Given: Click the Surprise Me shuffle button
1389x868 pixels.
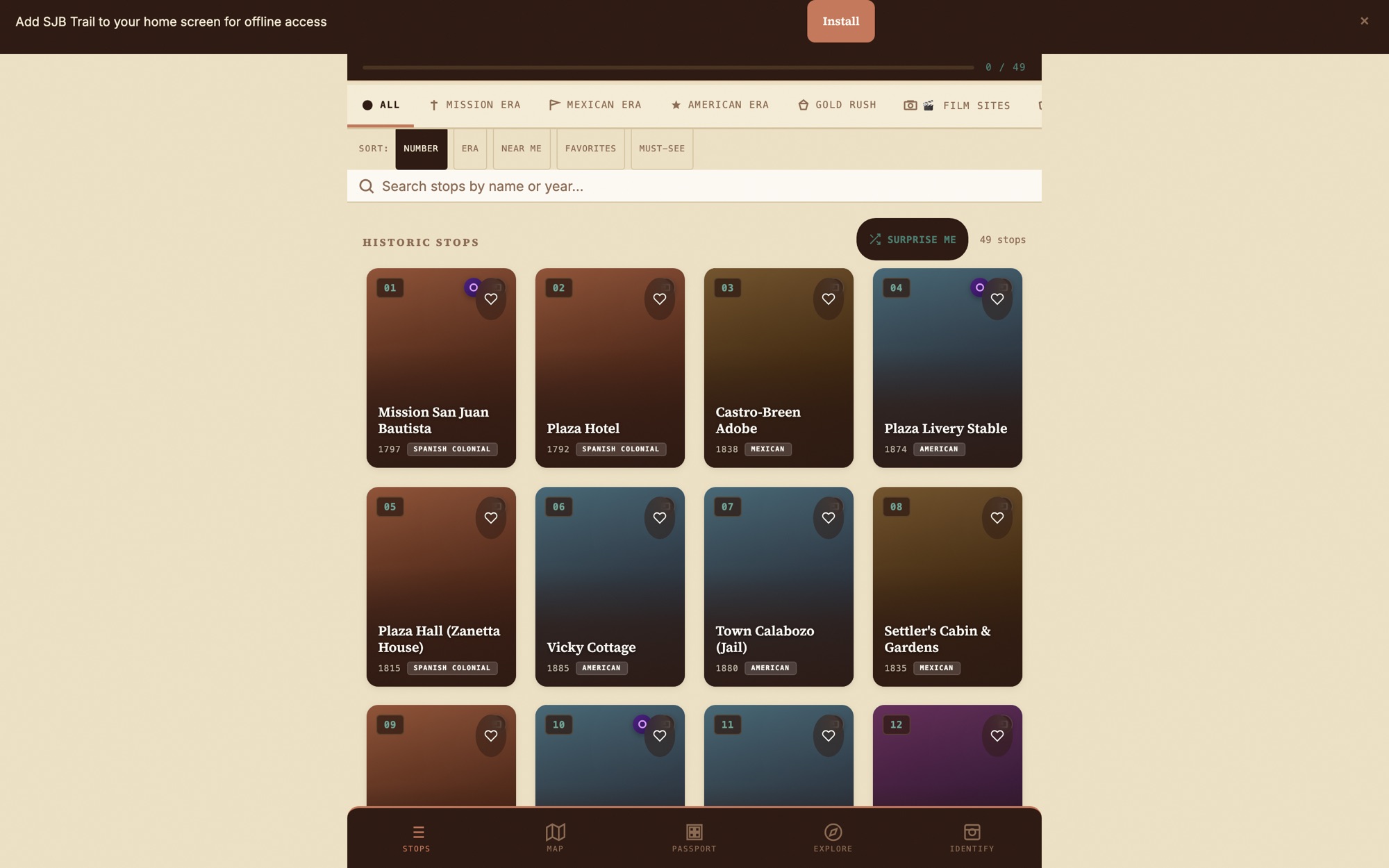Looking at the screenshot, I should pos(912,240).
